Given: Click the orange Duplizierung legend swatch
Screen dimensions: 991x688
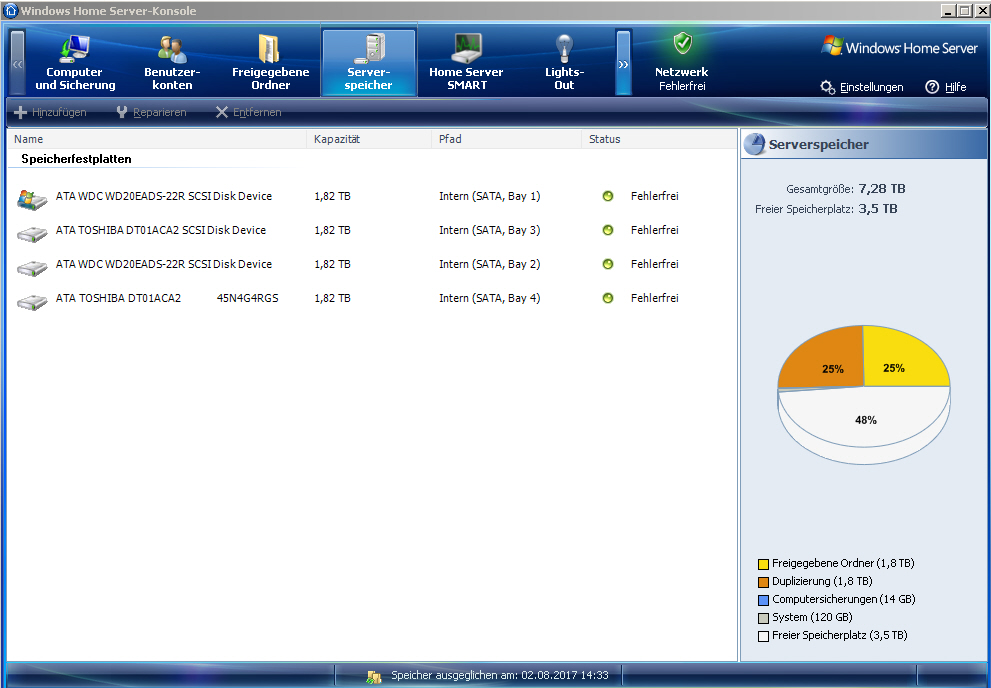Looking at the screenshot, I should coord(763,581).
